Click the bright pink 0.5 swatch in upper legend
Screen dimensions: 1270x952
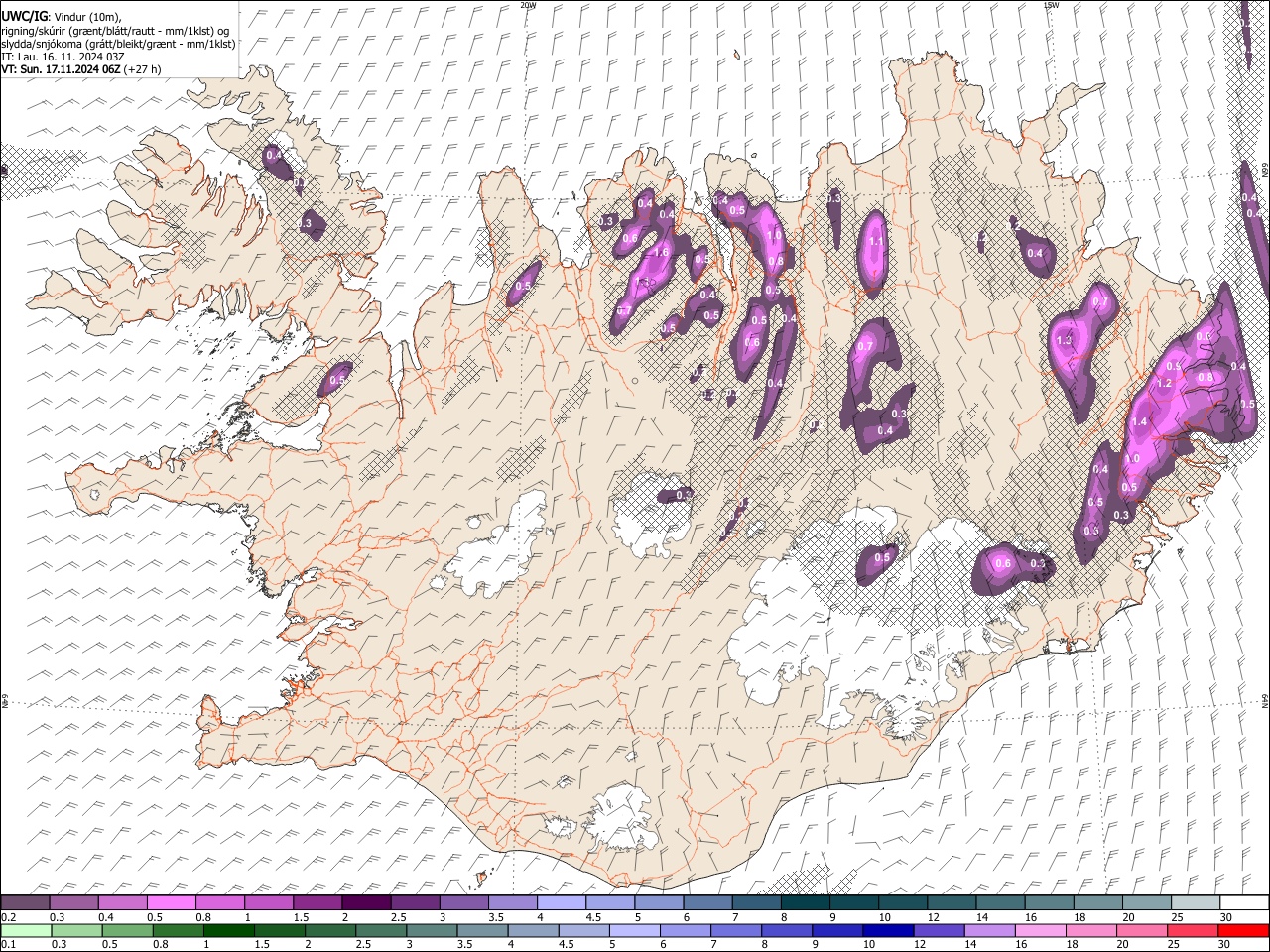tap(172, 903)
